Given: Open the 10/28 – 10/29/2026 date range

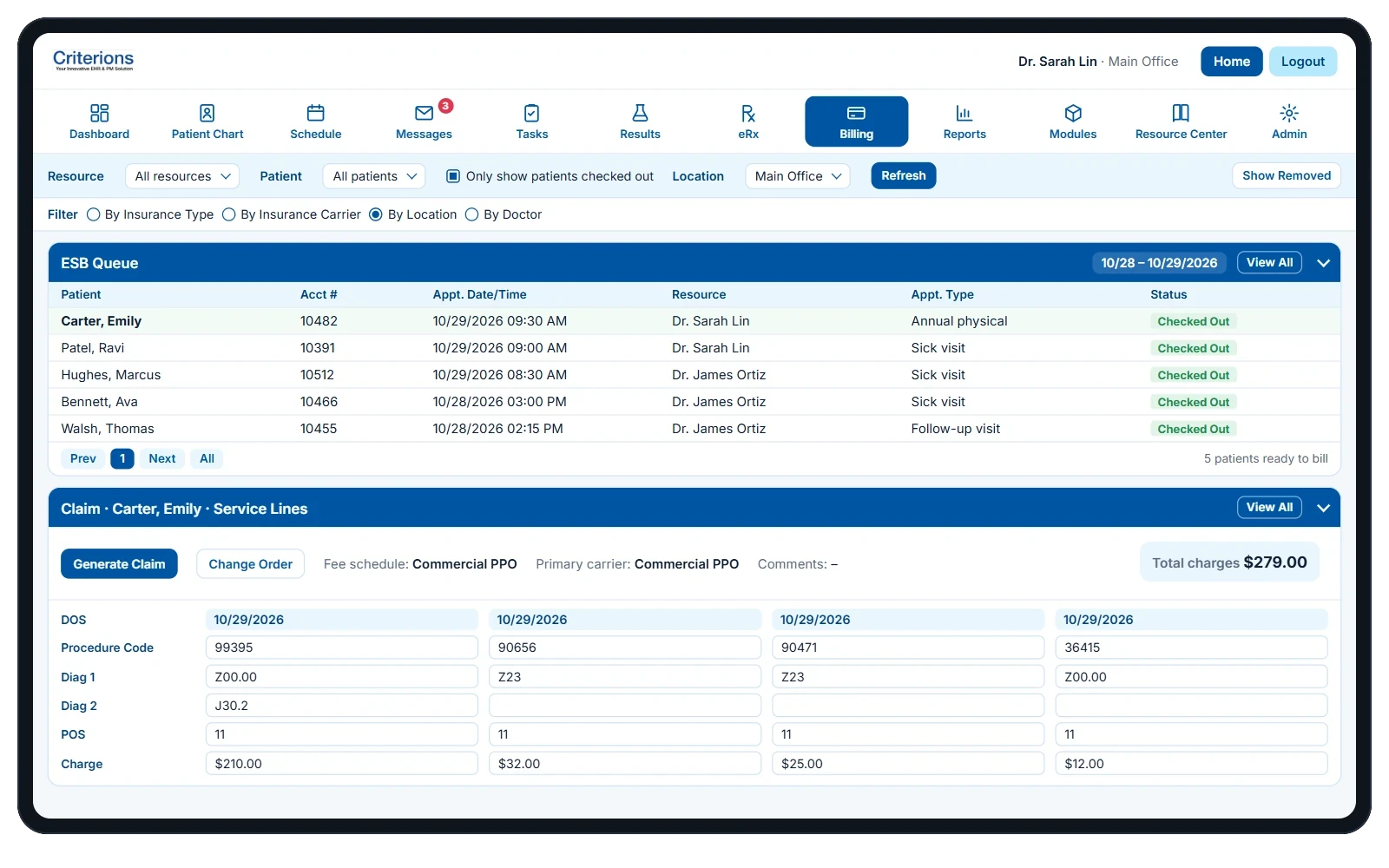Looking at the screenshot, I should 1159,263.
